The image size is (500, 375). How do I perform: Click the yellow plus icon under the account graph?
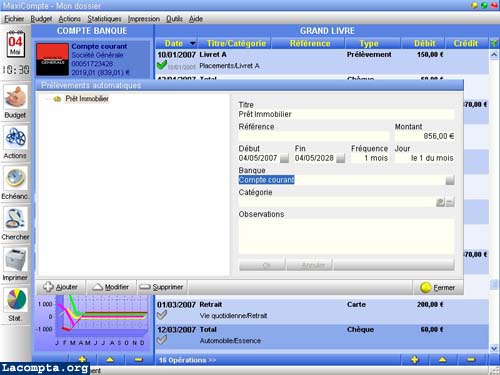tap(82, 359)
